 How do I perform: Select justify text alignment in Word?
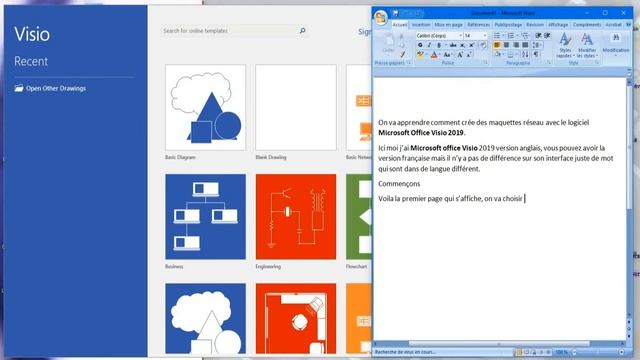pos(525,45)
